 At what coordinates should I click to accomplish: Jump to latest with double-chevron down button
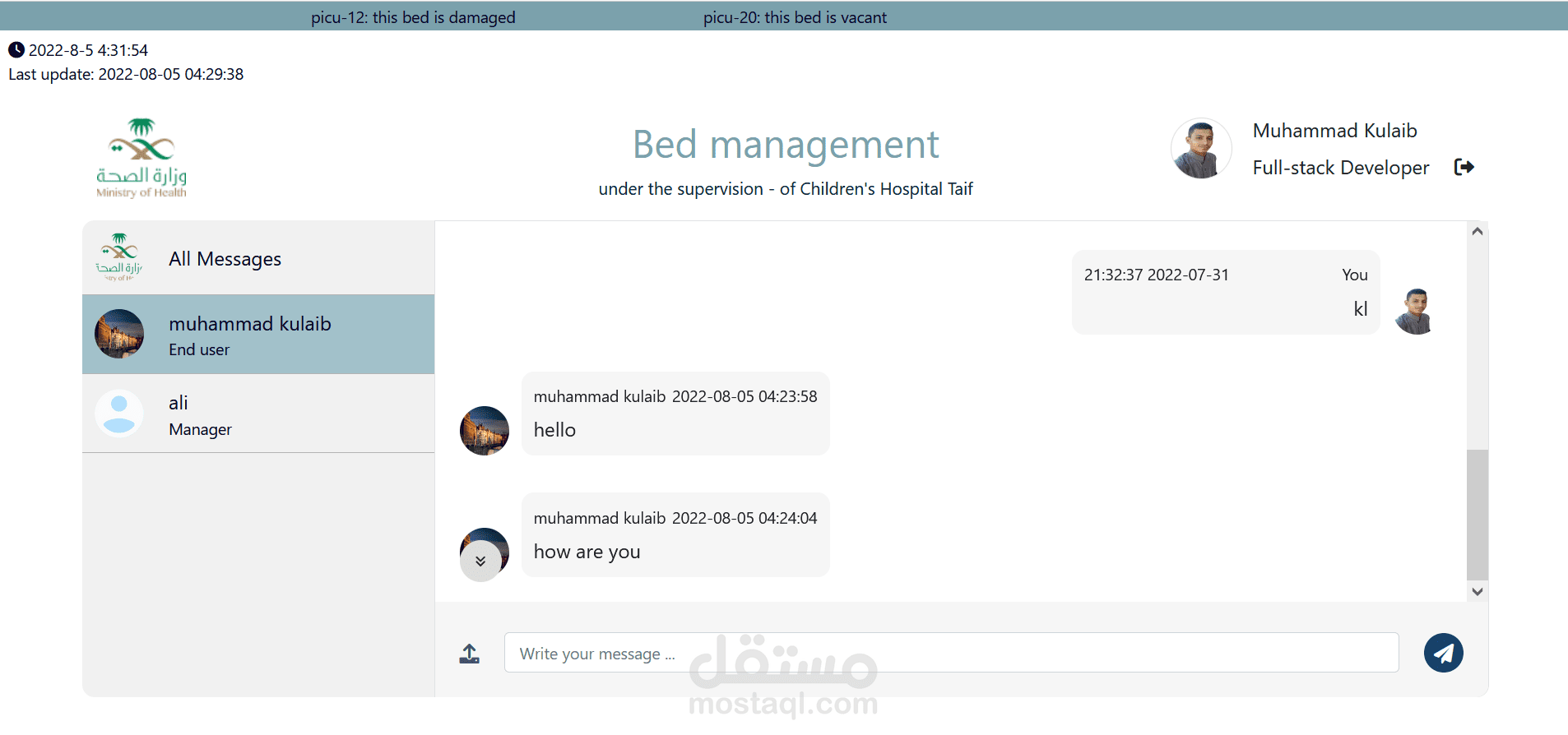480,562
